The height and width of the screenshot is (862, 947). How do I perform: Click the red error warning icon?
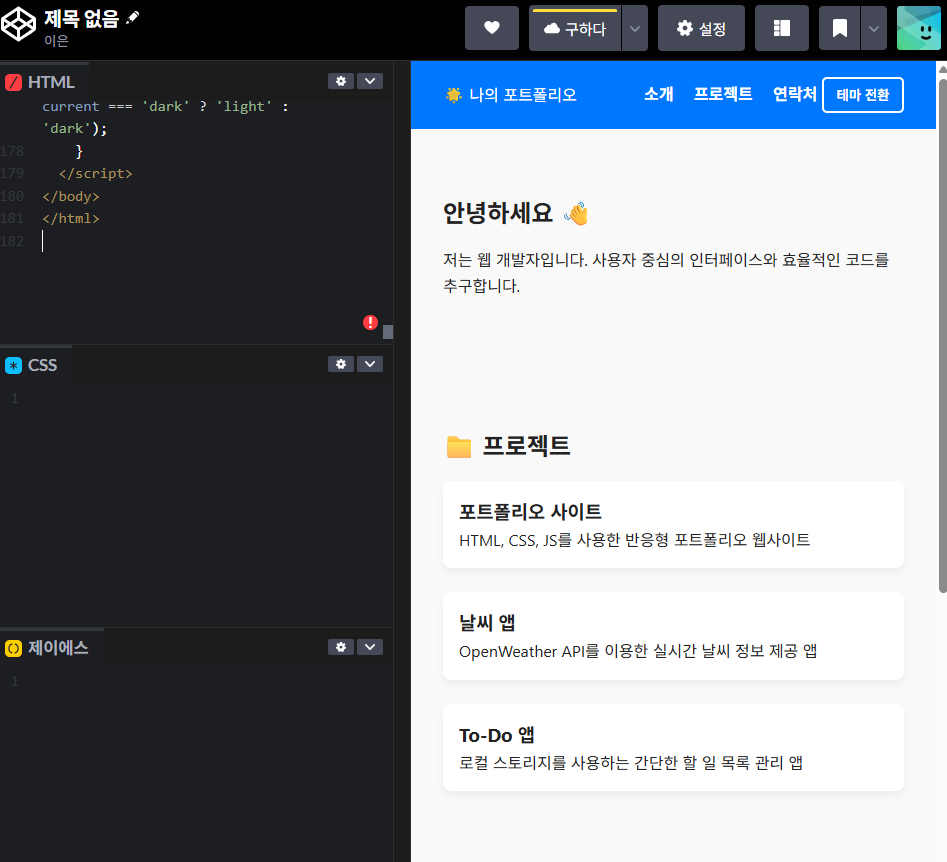pos(370,323)
